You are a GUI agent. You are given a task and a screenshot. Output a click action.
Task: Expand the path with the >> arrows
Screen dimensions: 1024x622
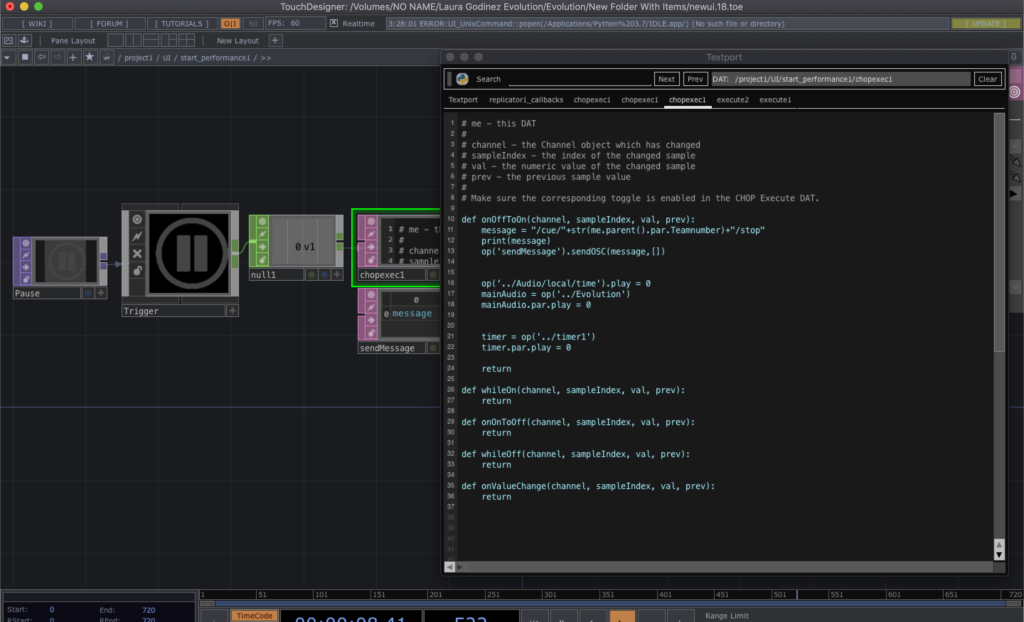point(266,58)
